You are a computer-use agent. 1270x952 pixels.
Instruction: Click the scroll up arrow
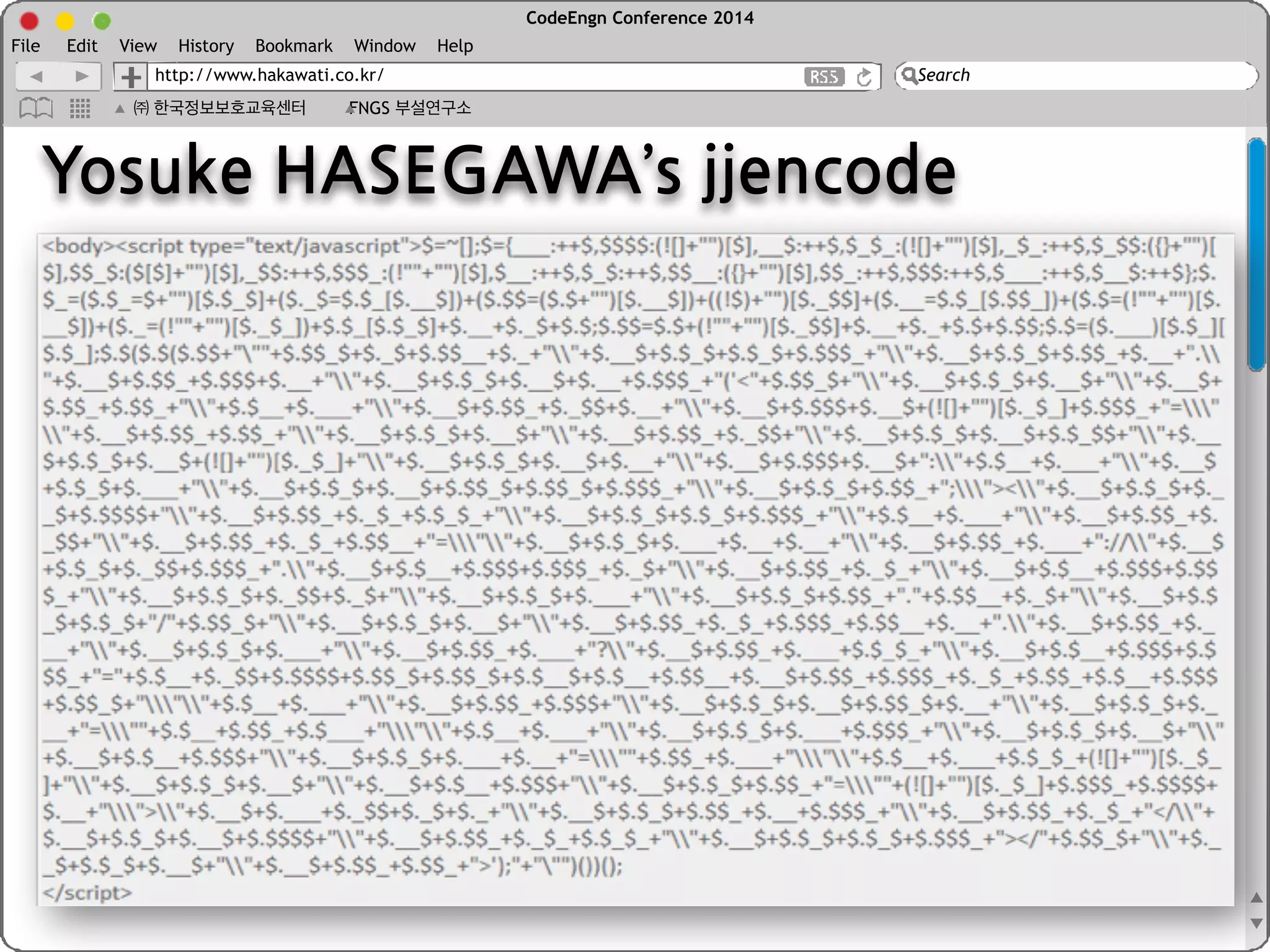click(x=1256, y=897)
